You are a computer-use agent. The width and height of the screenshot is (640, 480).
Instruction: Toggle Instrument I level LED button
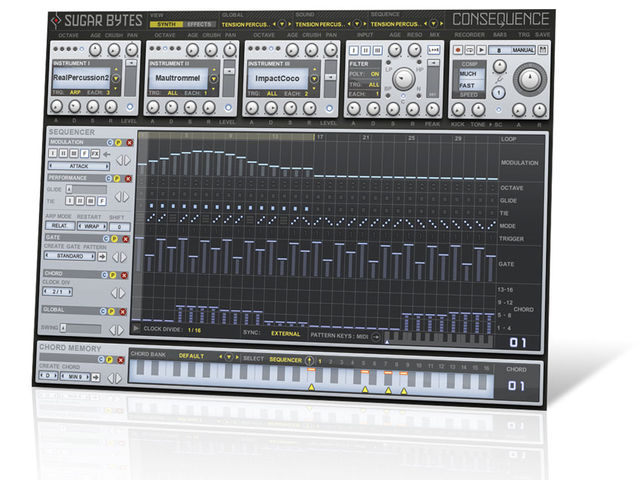click(x=130, y=107)
